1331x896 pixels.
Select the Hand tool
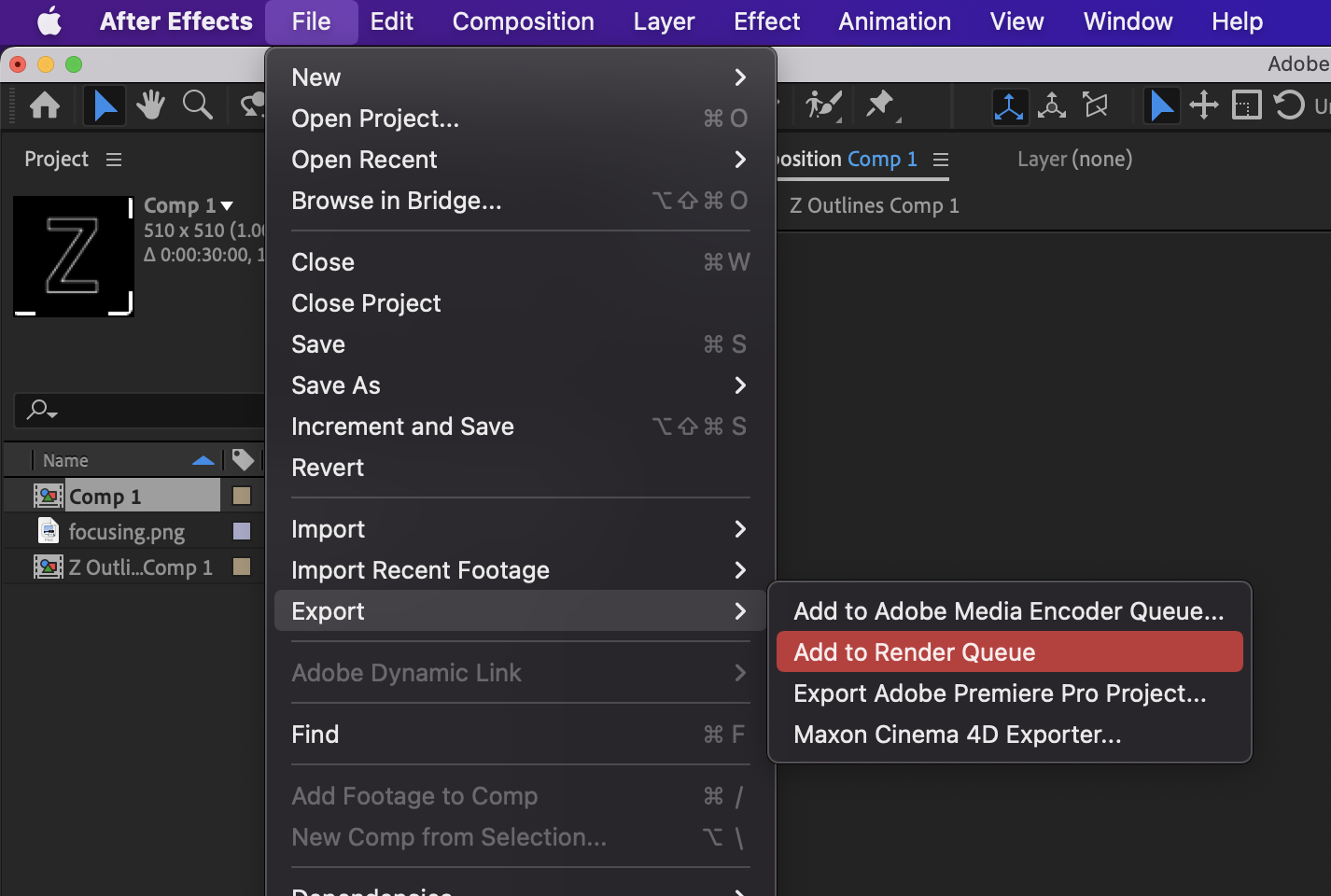click(x=150, y=105)
